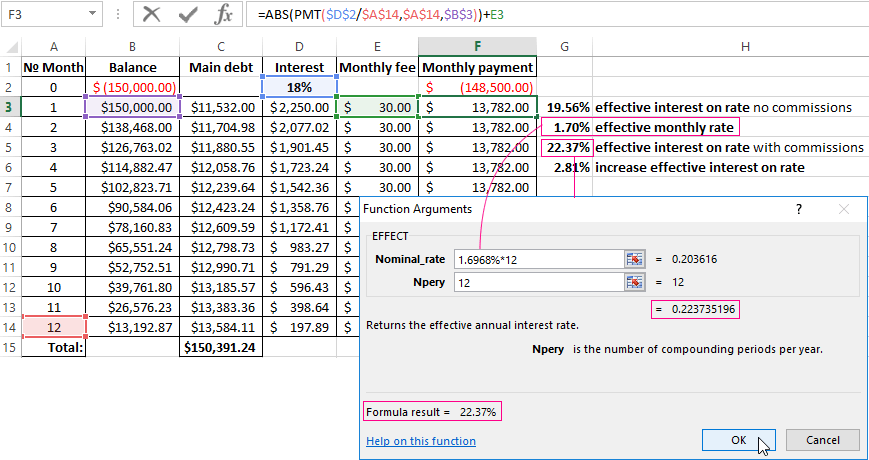Image resolution: width=869 pixels, height=460 pixels.
Task: Click cell with 18% interest rate
Action: point(299,87)
